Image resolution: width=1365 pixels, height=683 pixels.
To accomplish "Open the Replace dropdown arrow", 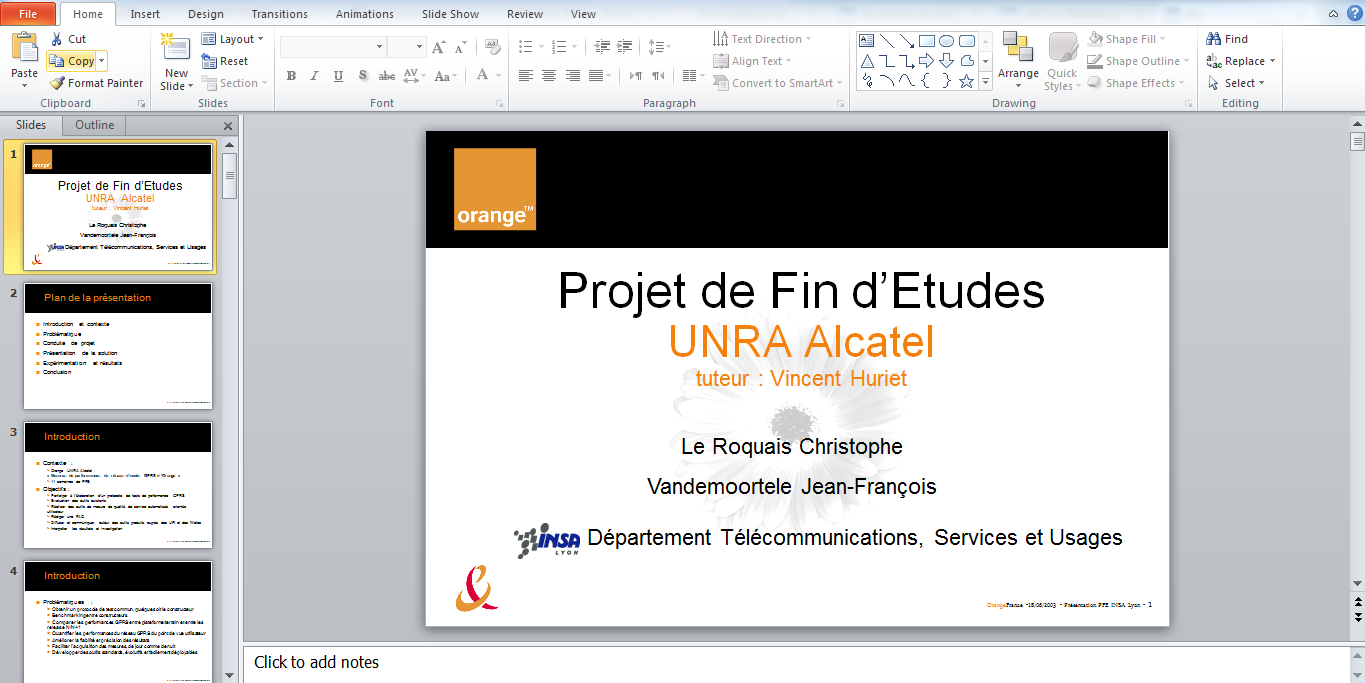I will point(1272,61).
